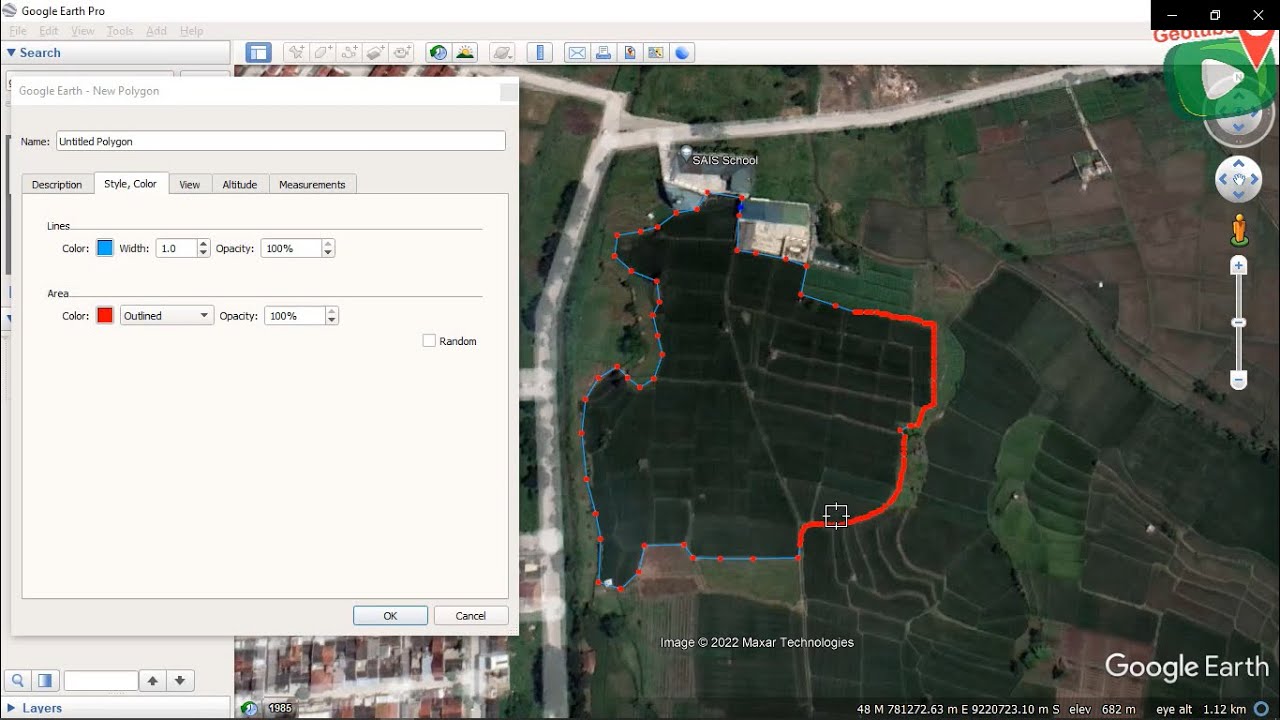Increase Lines Opacity with up stepper arrow

tap(328, 243)
